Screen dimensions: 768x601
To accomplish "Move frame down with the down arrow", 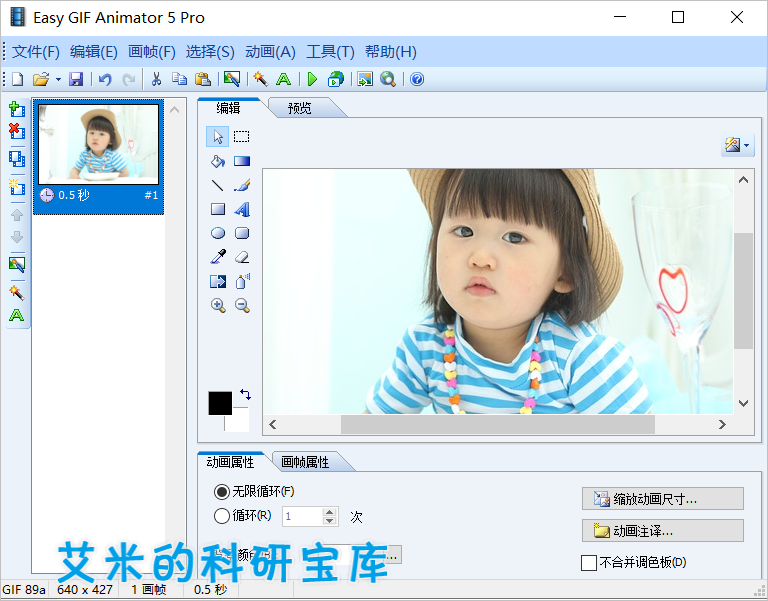I will click(x=17, y=238).
